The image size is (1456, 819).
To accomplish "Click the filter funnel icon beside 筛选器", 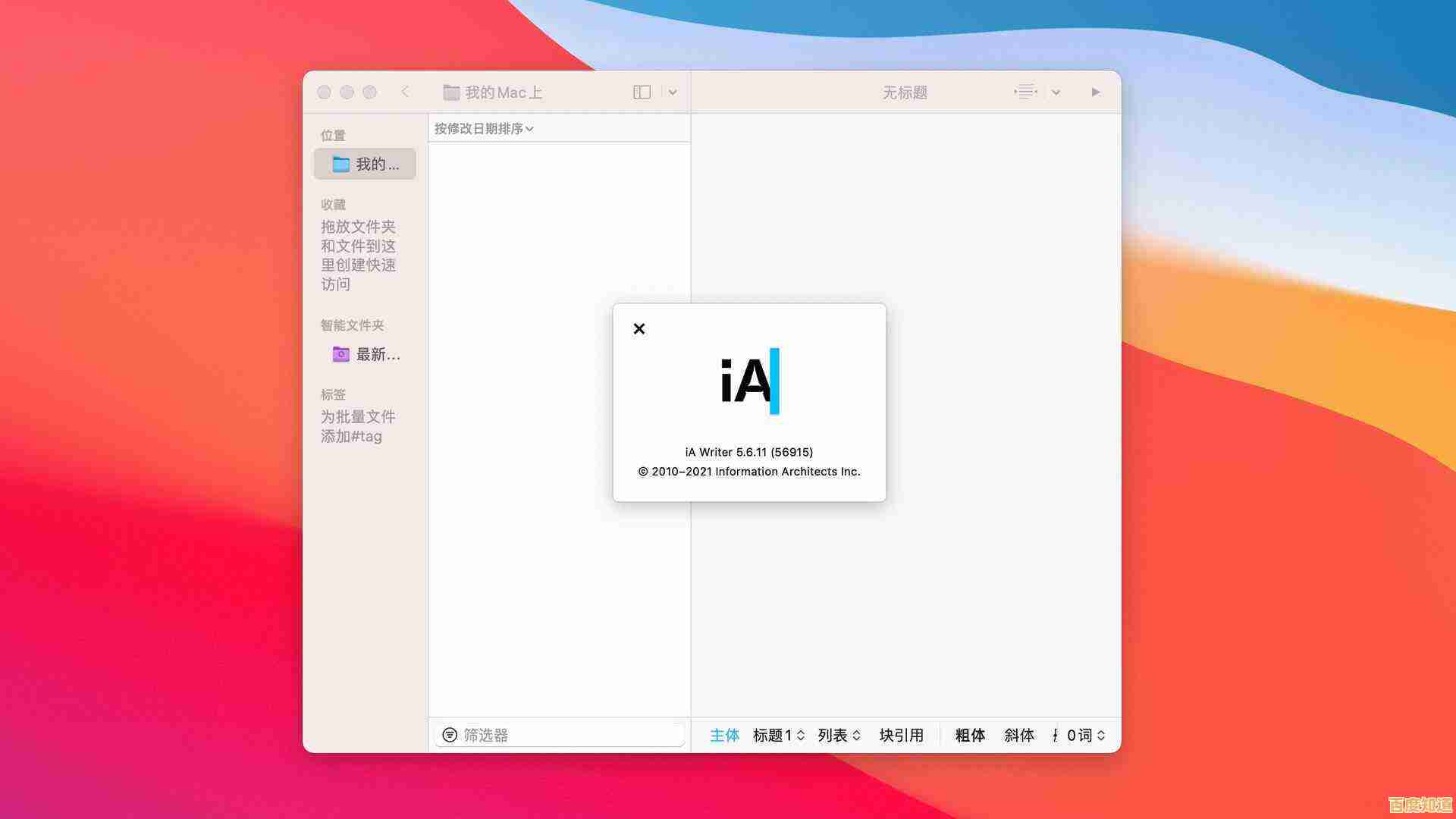I will (449, 735).
